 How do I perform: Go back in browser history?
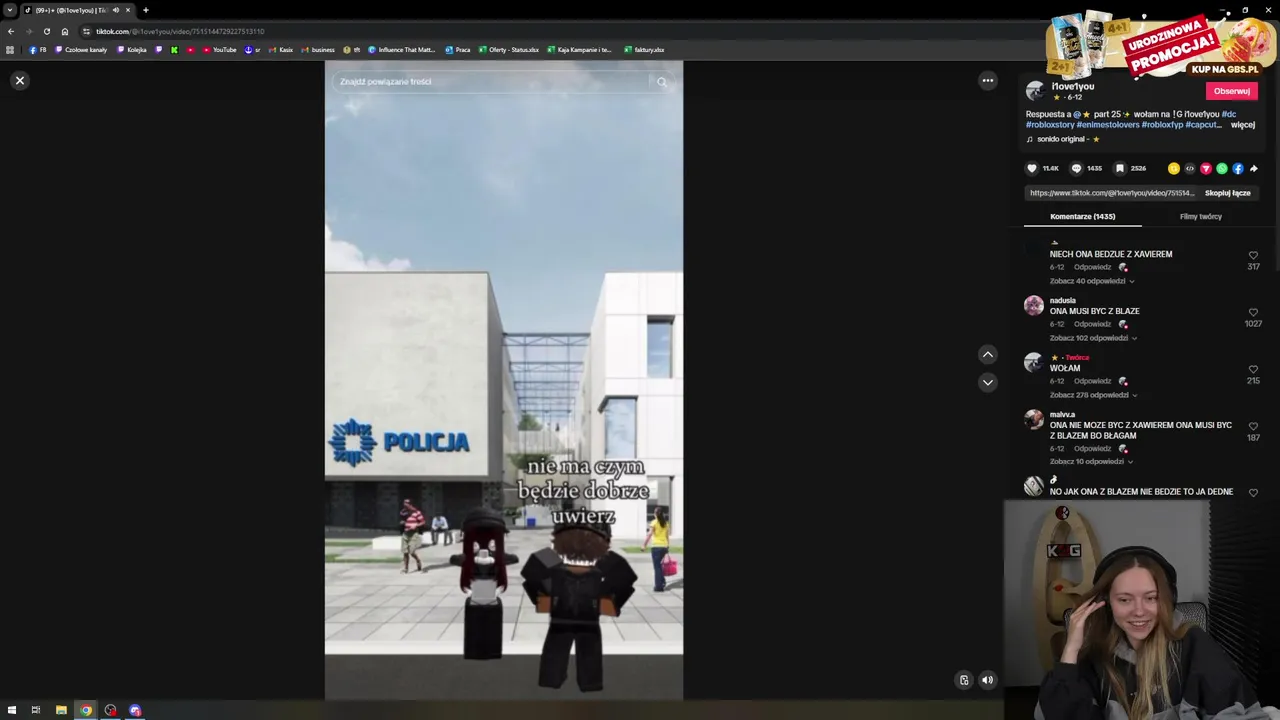coord(10,31)
